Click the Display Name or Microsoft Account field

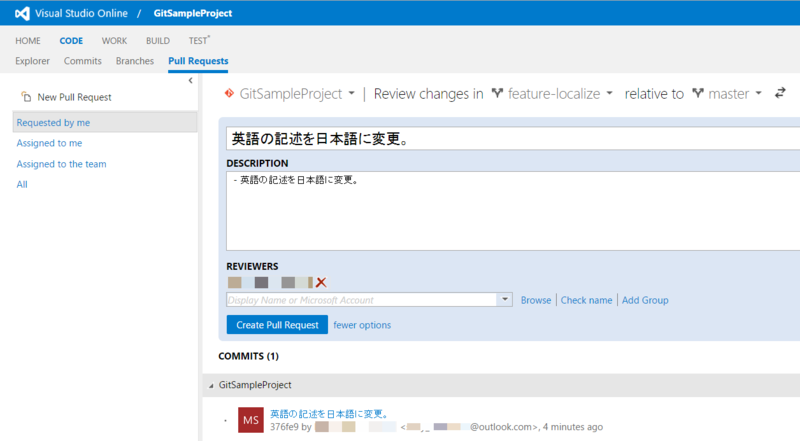coord(362,300)
